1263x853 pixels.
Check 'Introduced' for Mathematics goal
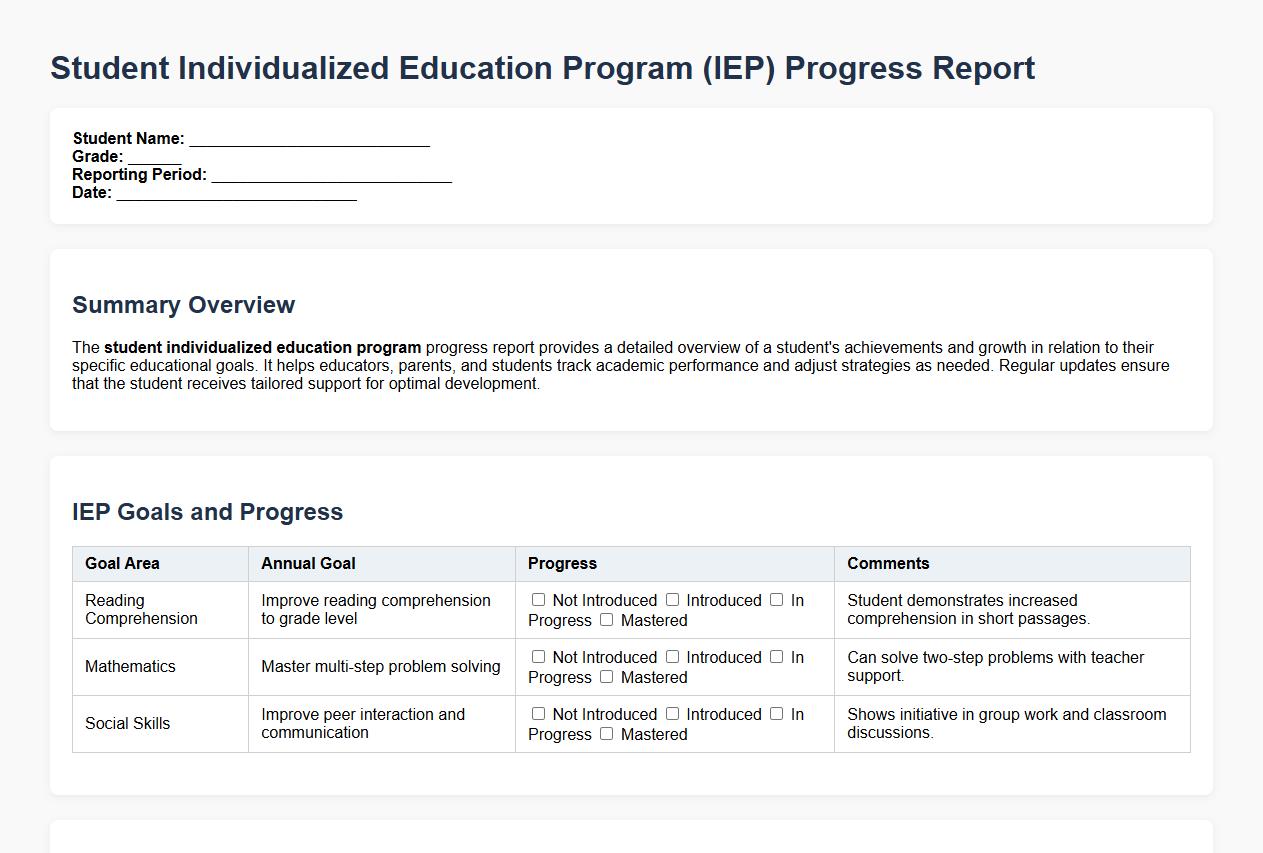(672, 657)
